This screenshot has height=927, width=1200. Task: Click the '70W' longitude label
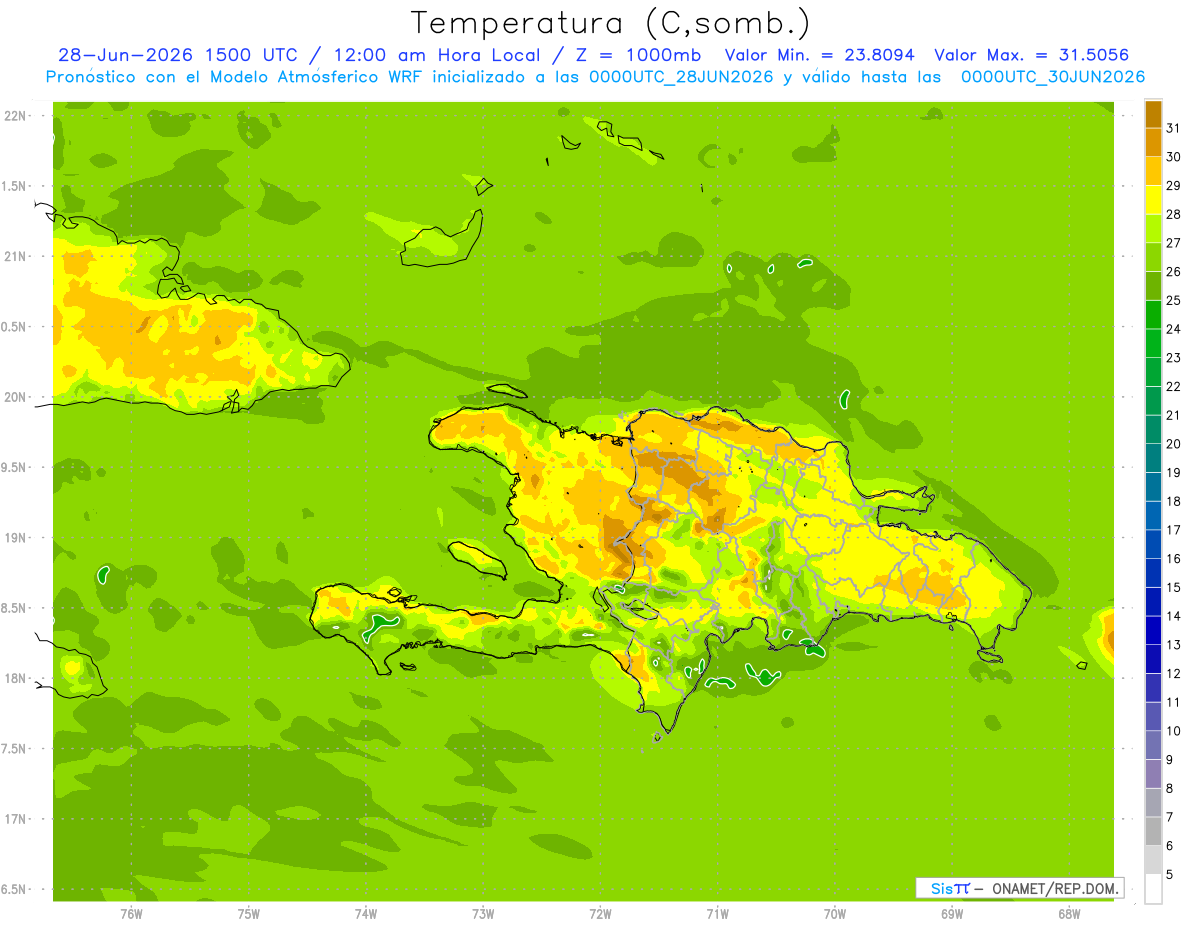coord(835,914)
